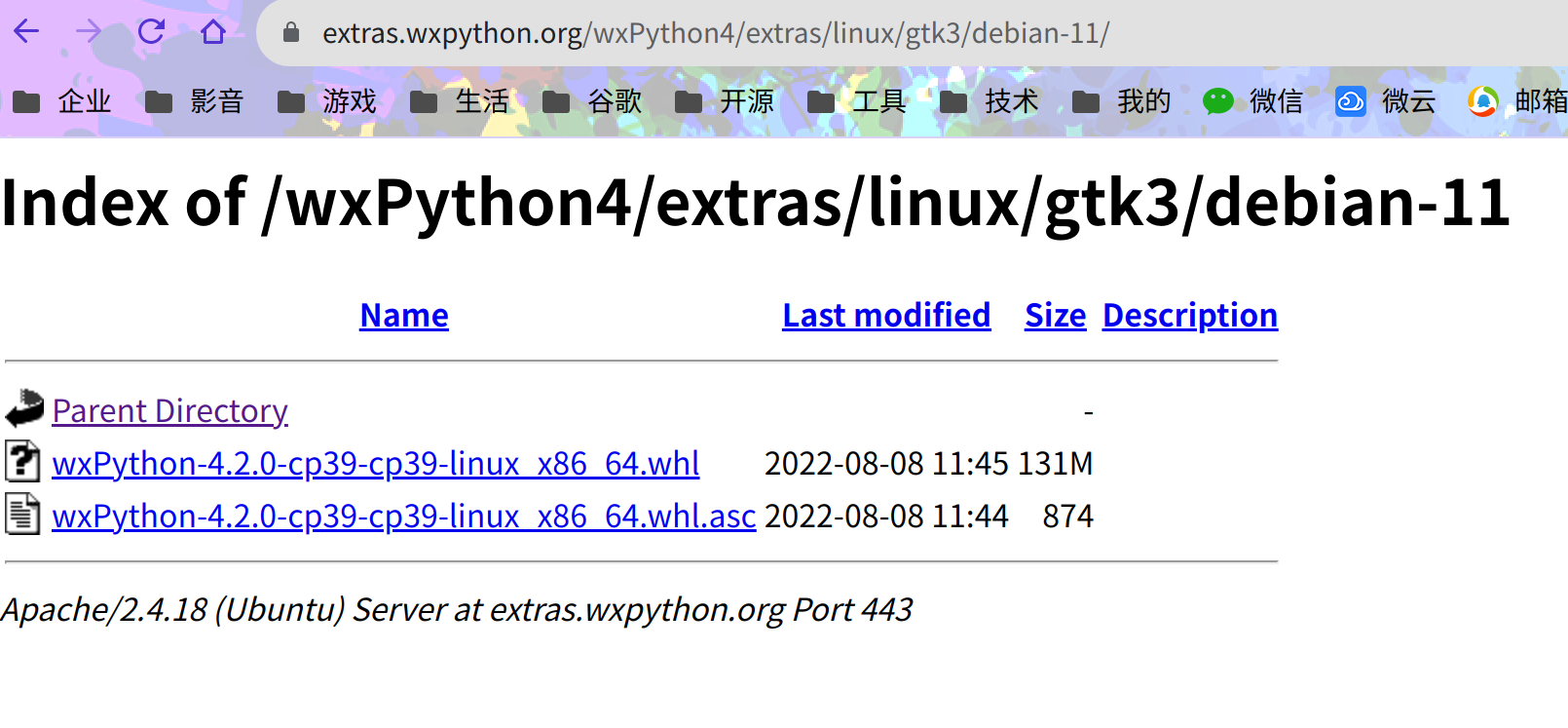Select the 2022-08-08 11:45 modified date
The image size is (1568, 728).
tap(886, 464)
